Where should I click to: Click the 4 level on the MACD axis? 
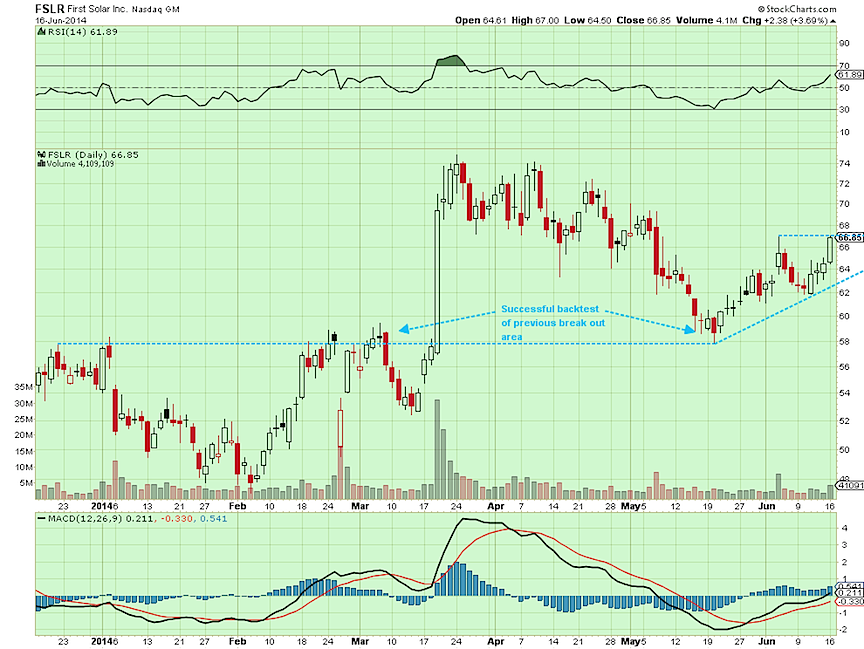point(845,528)
